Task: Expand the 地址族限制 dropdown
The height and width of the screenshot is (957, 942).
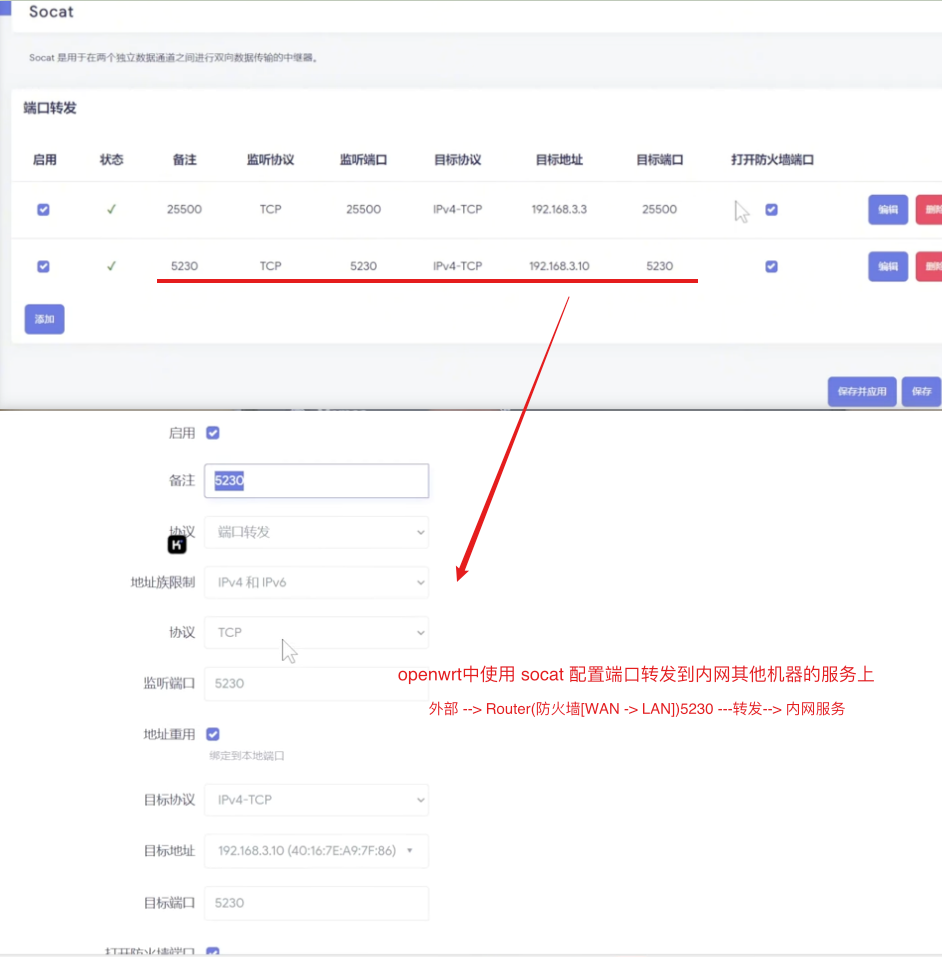Action: coord(316,582)
